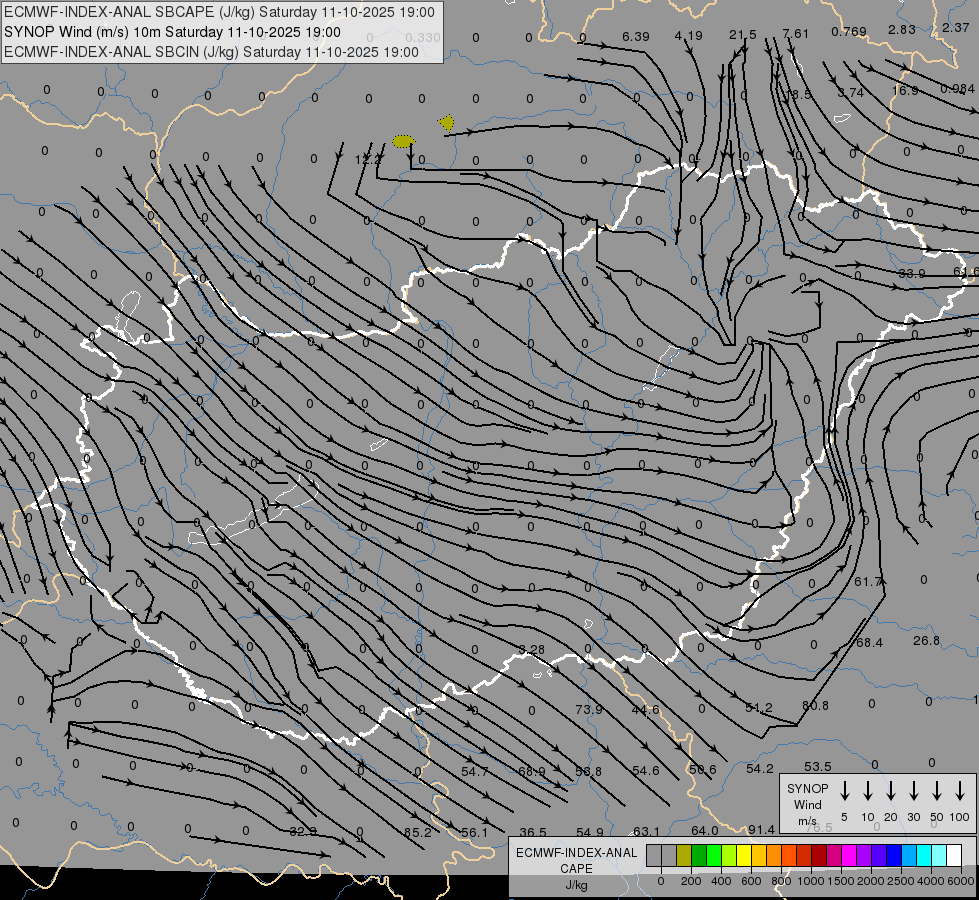Click the CAPE value 73.9

click(x=589, y=710)
